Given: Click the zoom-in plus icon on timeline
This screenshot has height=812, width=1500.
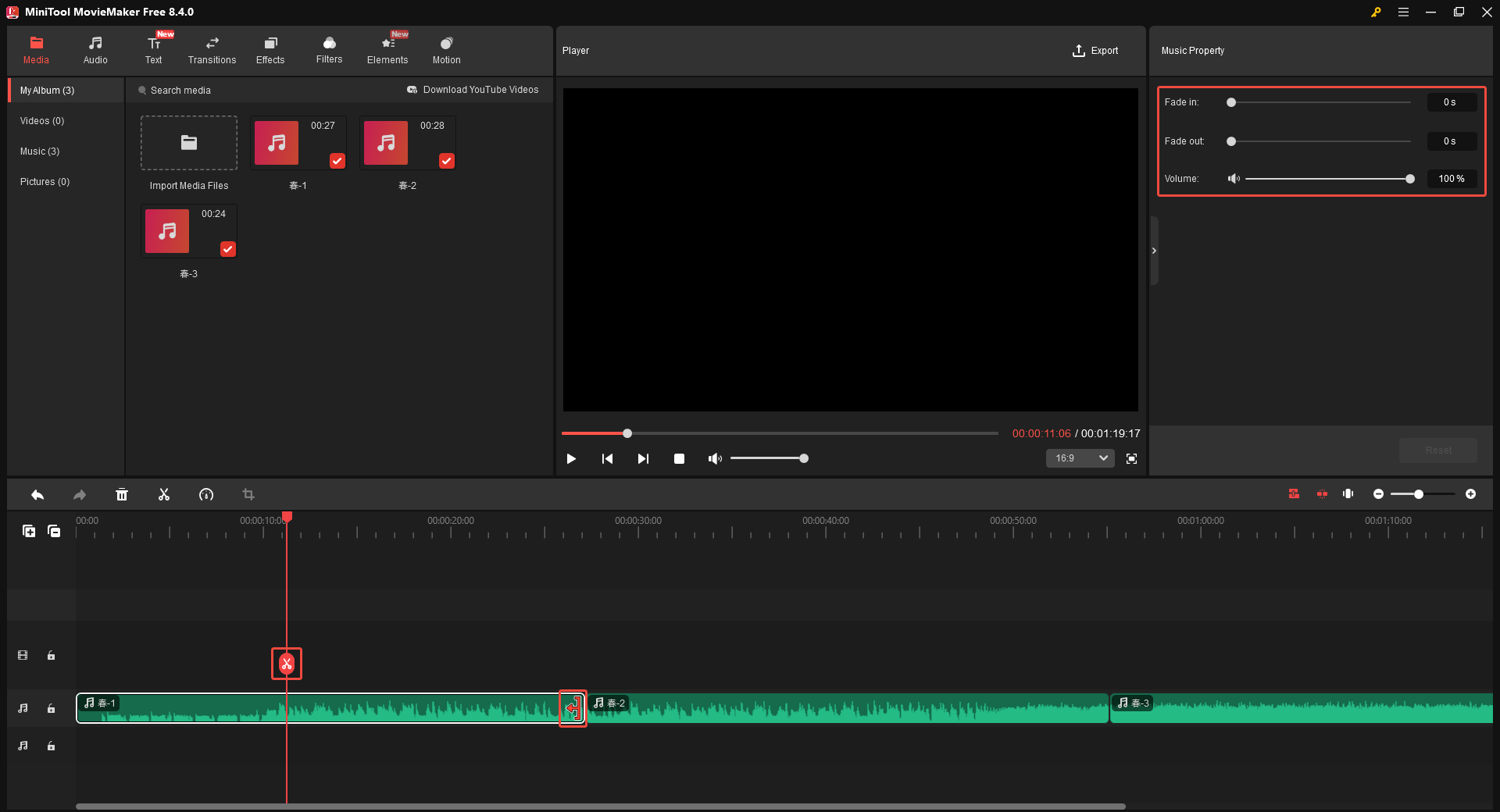Looking at the screenshot, I should tap(1472, 494).
